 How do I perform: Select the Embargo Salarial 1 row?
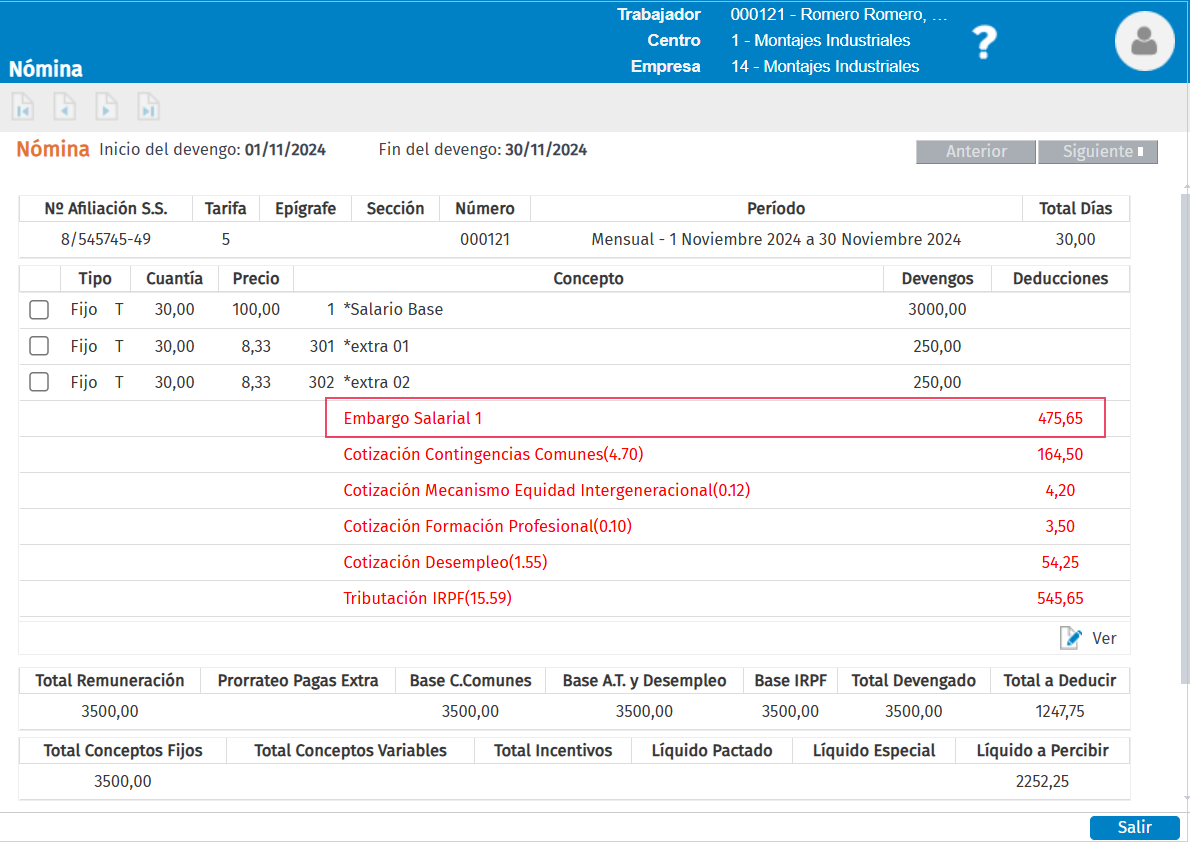pos(714,418)
